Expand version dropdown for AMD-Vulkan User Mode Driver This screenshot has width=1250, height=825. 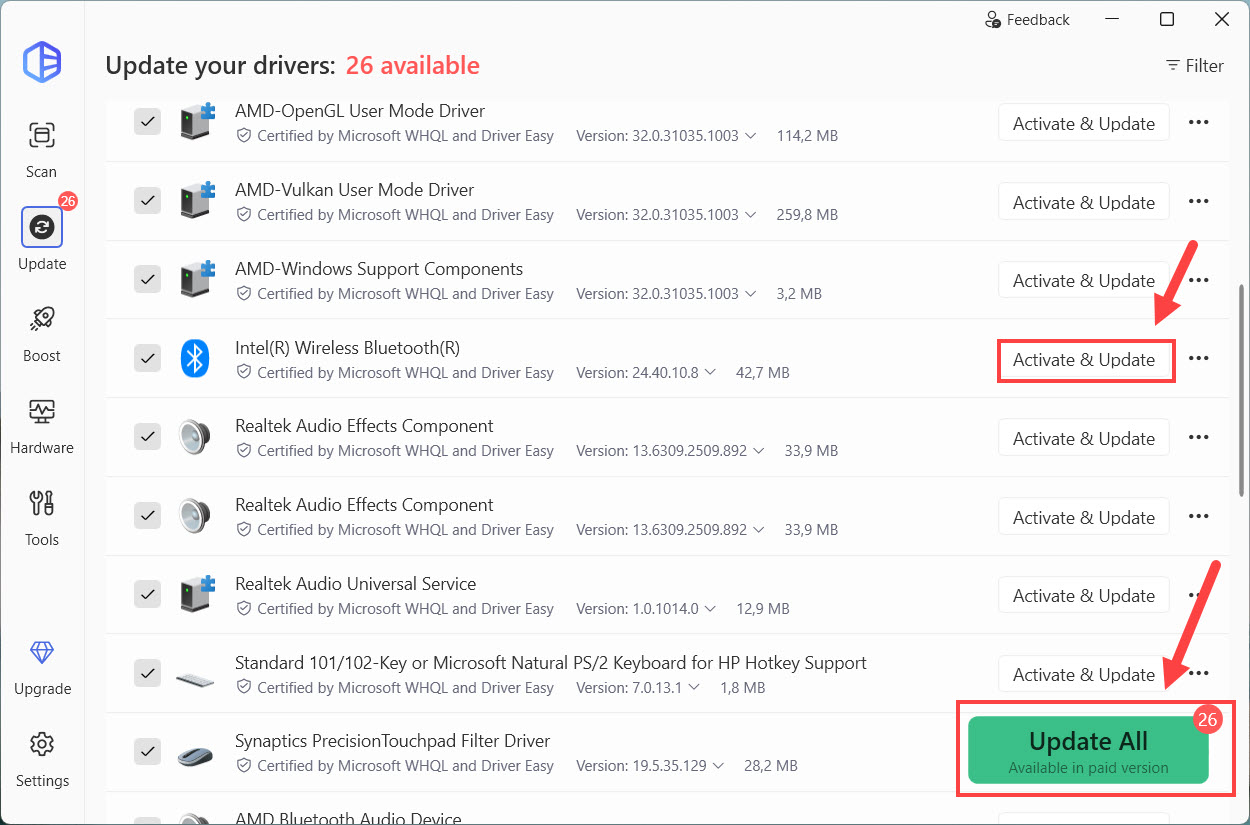point(751,215)
